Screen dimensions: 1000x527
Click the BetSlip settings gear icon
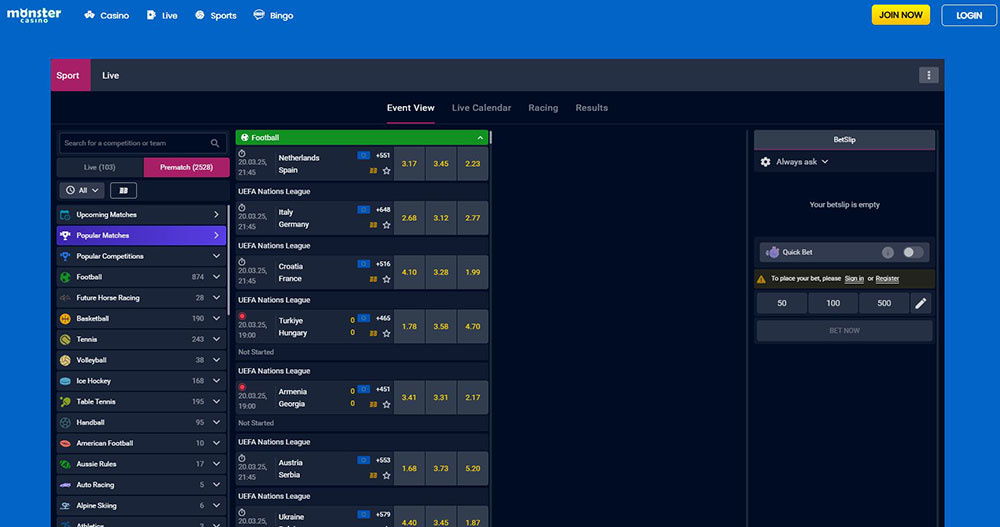[x=765, y=162]
